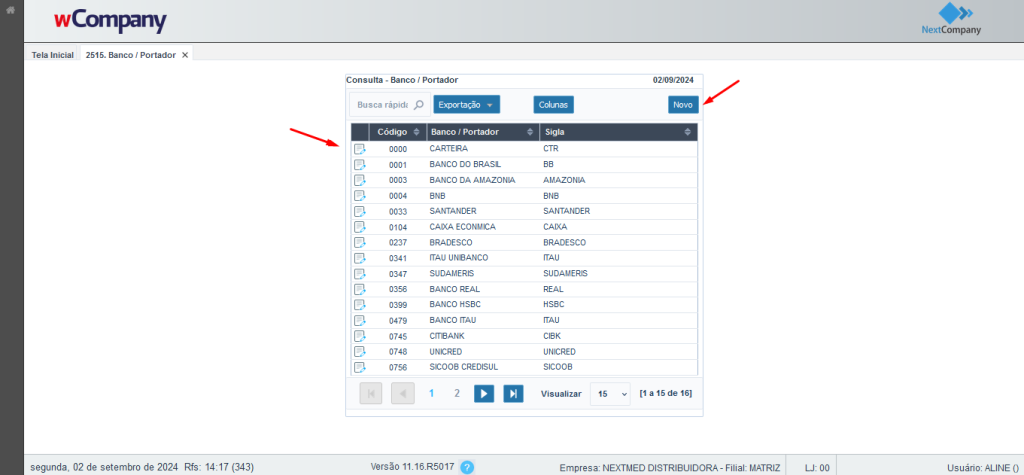Image resolution: width=1024 pixels, height=475 pixels.
Task: Click the NextCompany logo
Action: tap(951, 20)
